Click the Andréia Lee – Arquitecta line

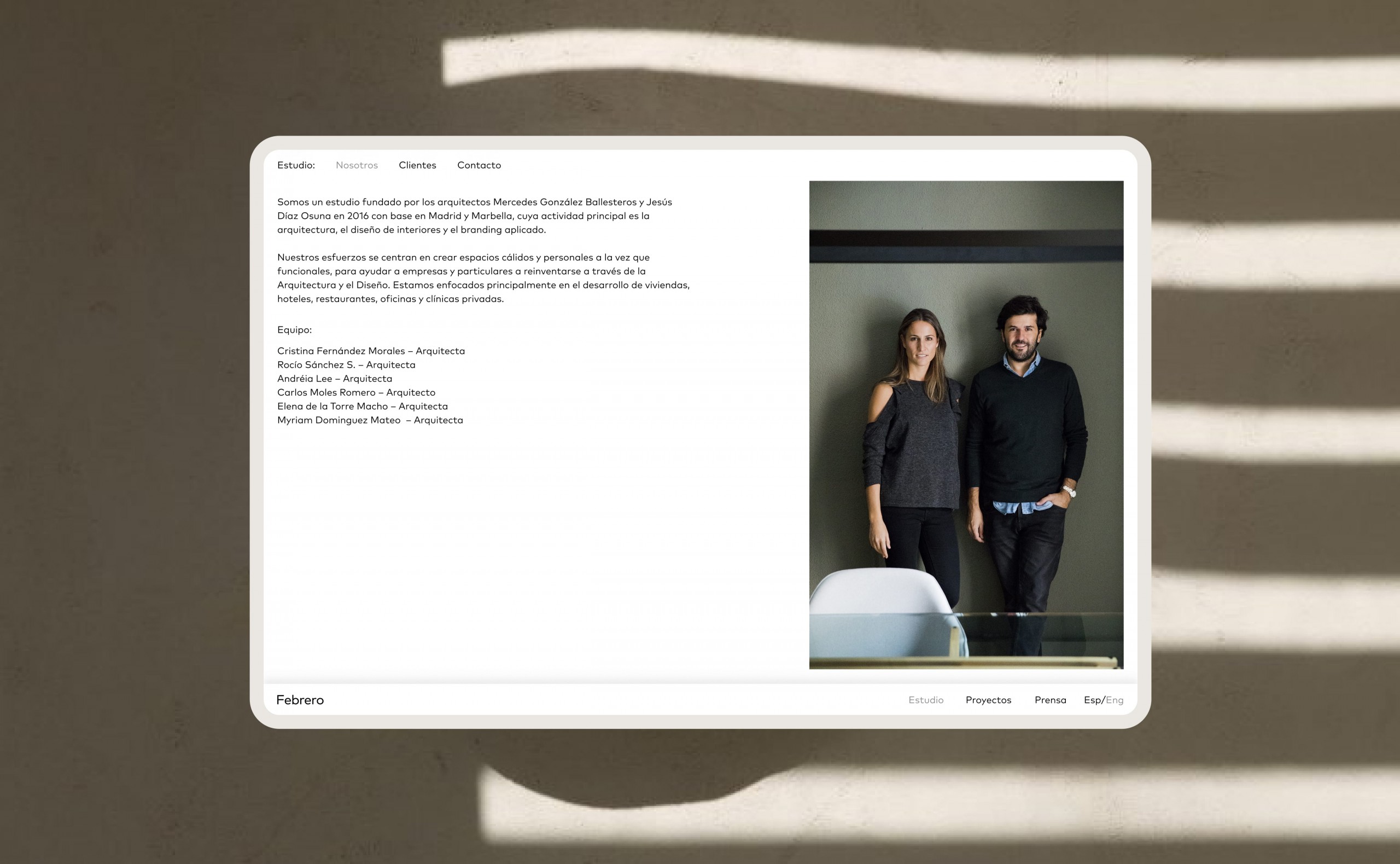tap(335, 378)
